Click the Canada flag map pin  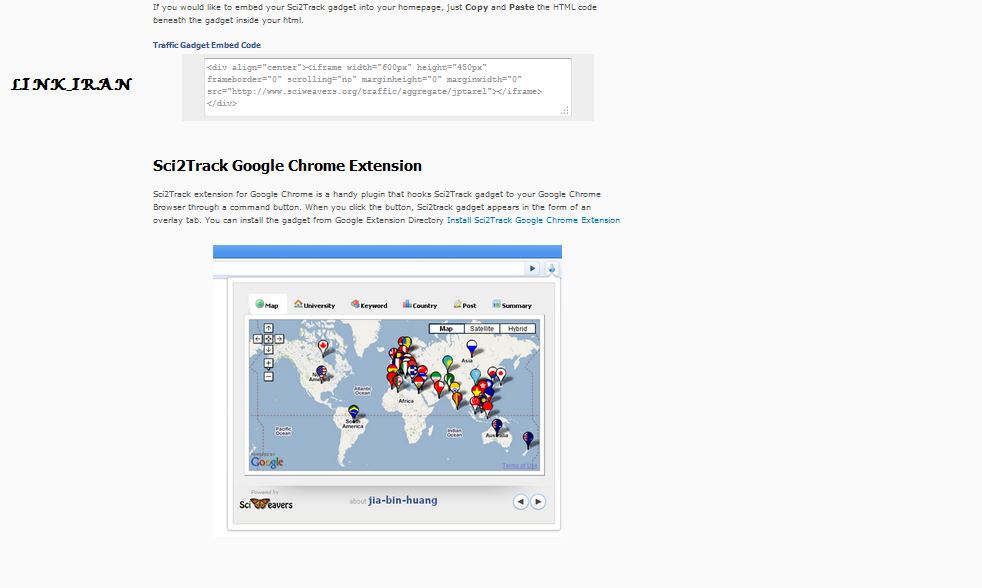tap(323, 348)
